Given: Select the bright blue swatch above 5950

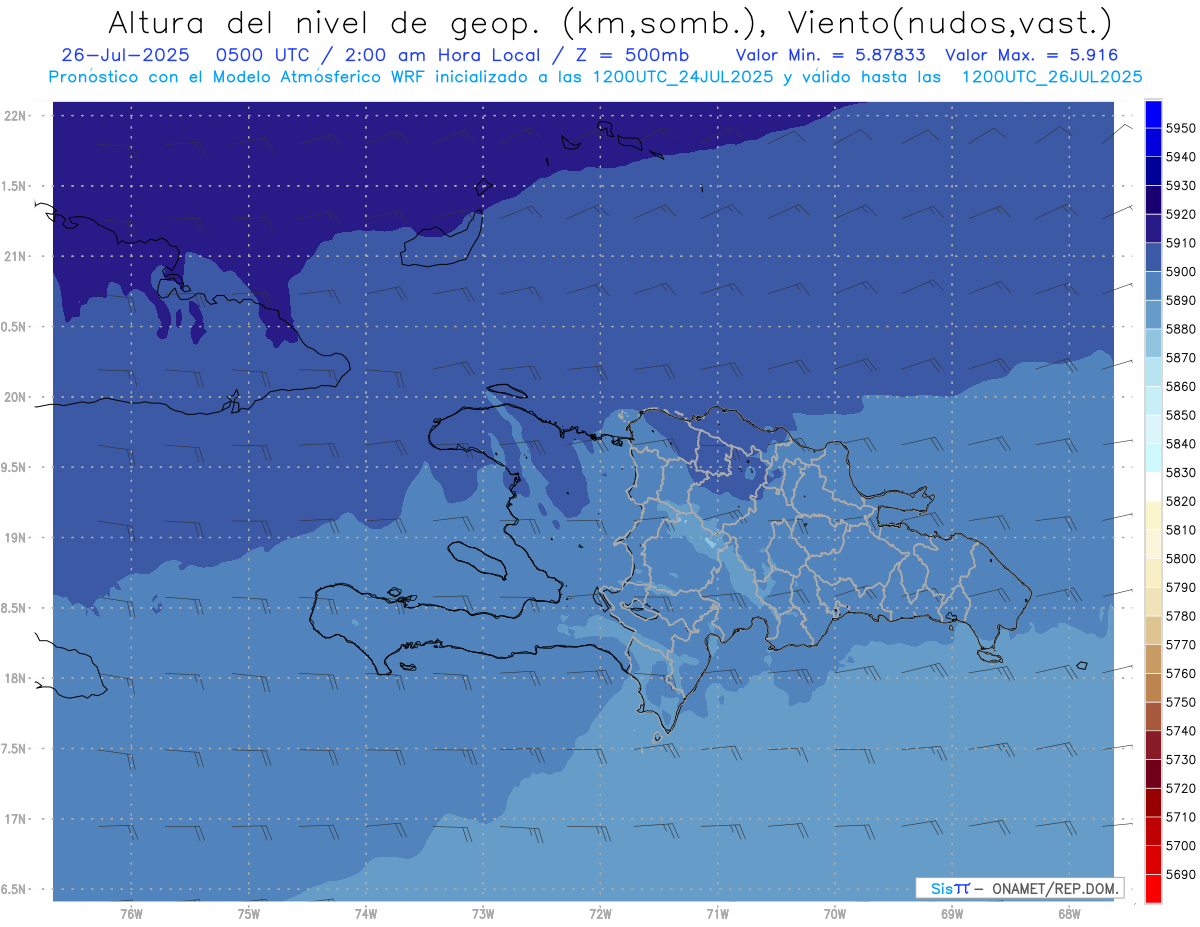Looking at the screenshot, I should pyautogui.click(x=1153, y=114).
